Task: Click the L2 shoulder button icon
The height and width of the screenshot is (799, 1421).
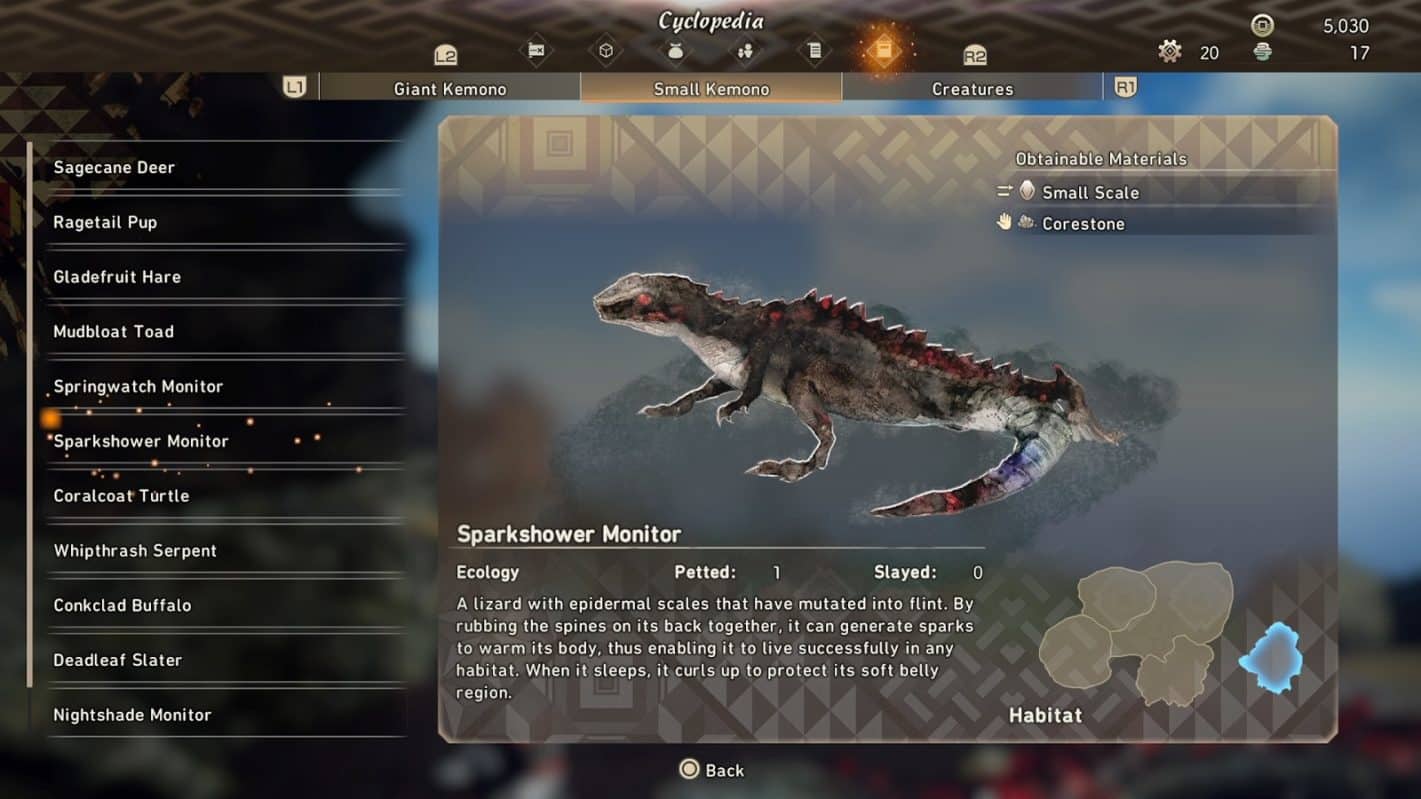Action: pos(446,56)
